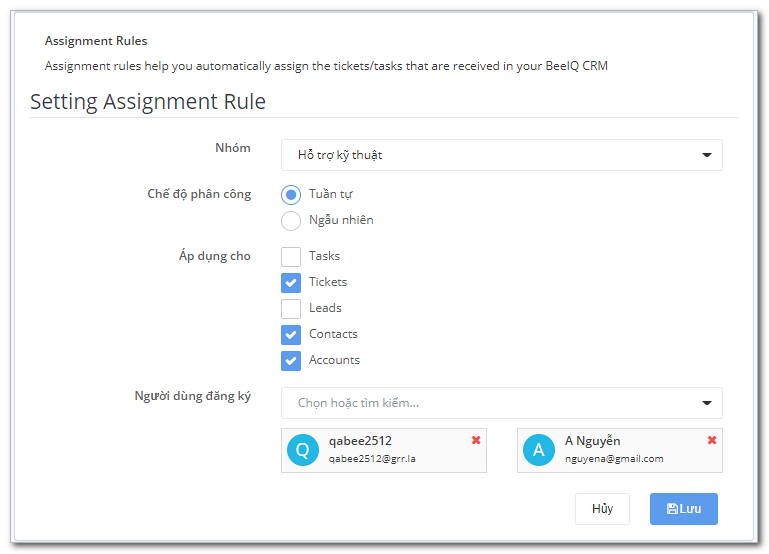Click the nguyena@gmail.com user card
The image size is (769, 554).
pos(619,451)
